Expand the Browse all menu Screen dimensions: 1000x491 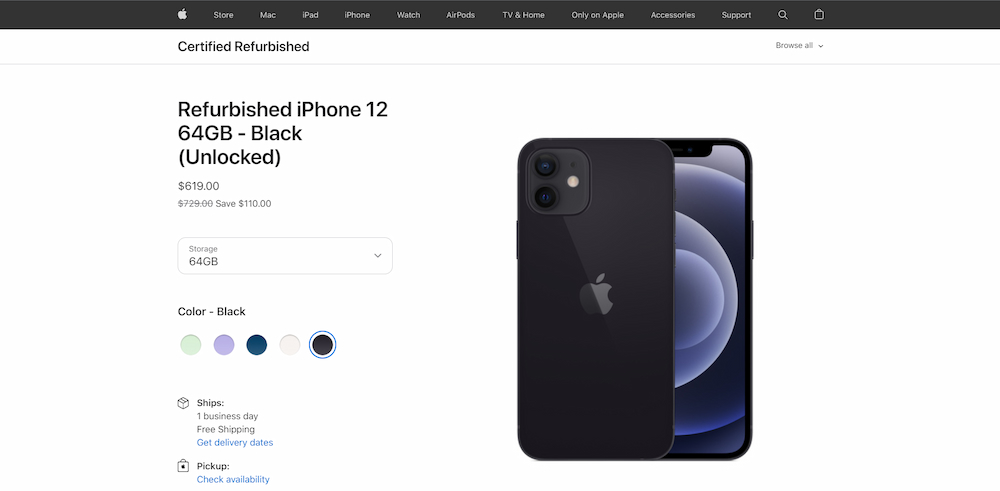point(800,46)
